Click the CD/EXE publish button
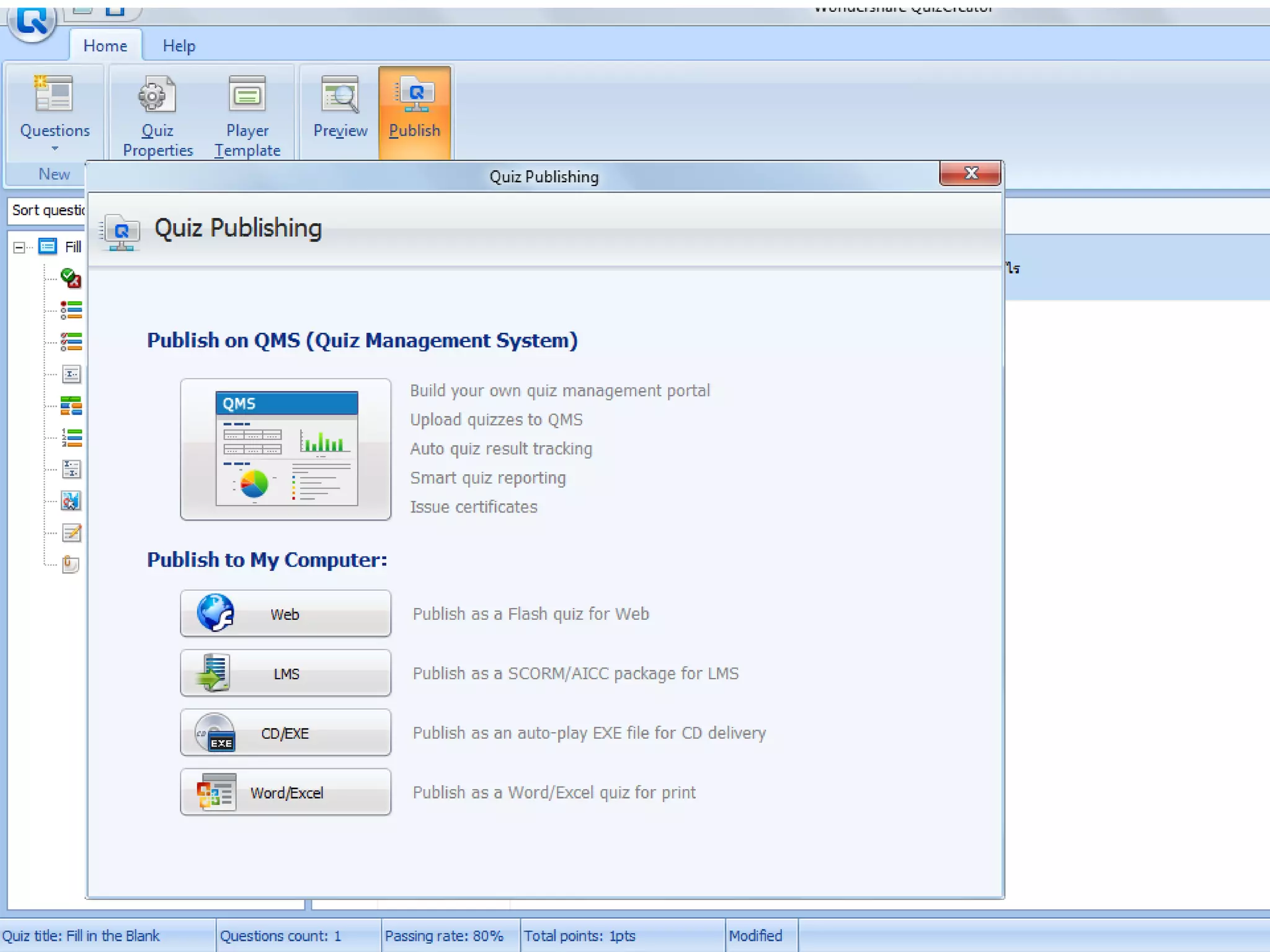This screenshot has height=952, width=1270. tap(285, 733)
